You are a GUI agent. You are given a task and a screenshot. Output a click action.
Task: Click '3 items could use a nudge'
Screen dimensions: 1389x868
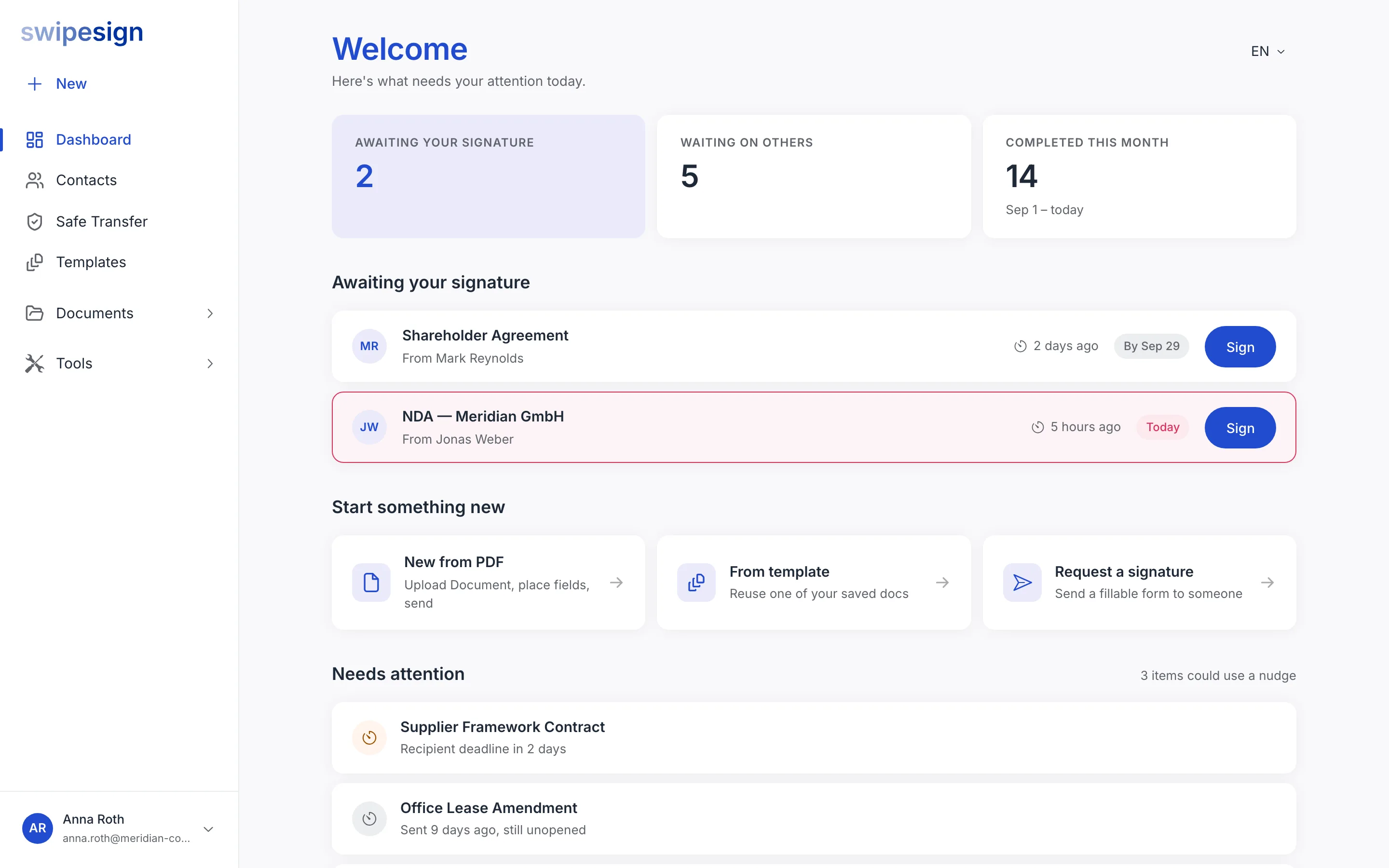[1218, 676]
